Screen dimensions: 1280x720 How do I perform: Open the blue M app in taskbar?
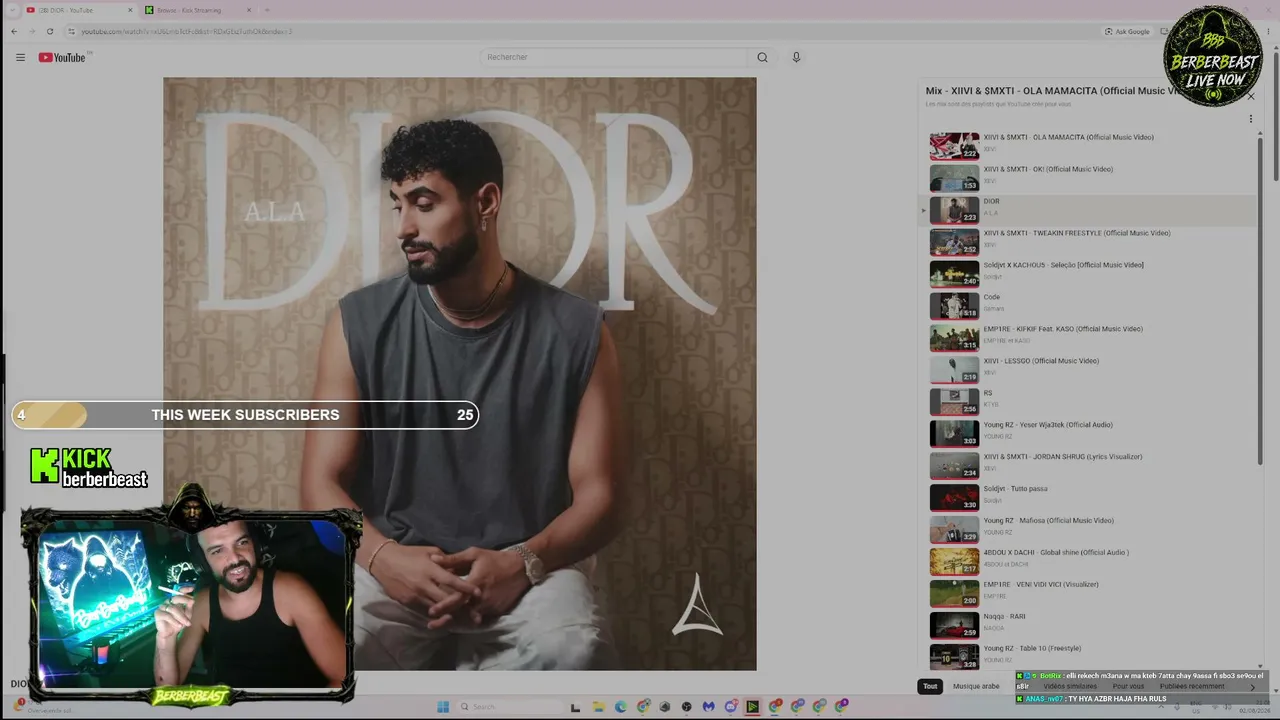click(x=708, y=707)
